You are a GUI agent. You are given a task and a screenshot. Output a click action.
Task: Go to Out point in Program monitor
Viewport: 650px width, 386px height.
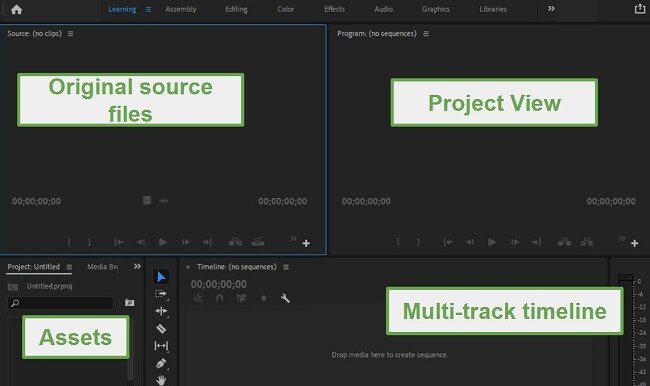(537, 242)
